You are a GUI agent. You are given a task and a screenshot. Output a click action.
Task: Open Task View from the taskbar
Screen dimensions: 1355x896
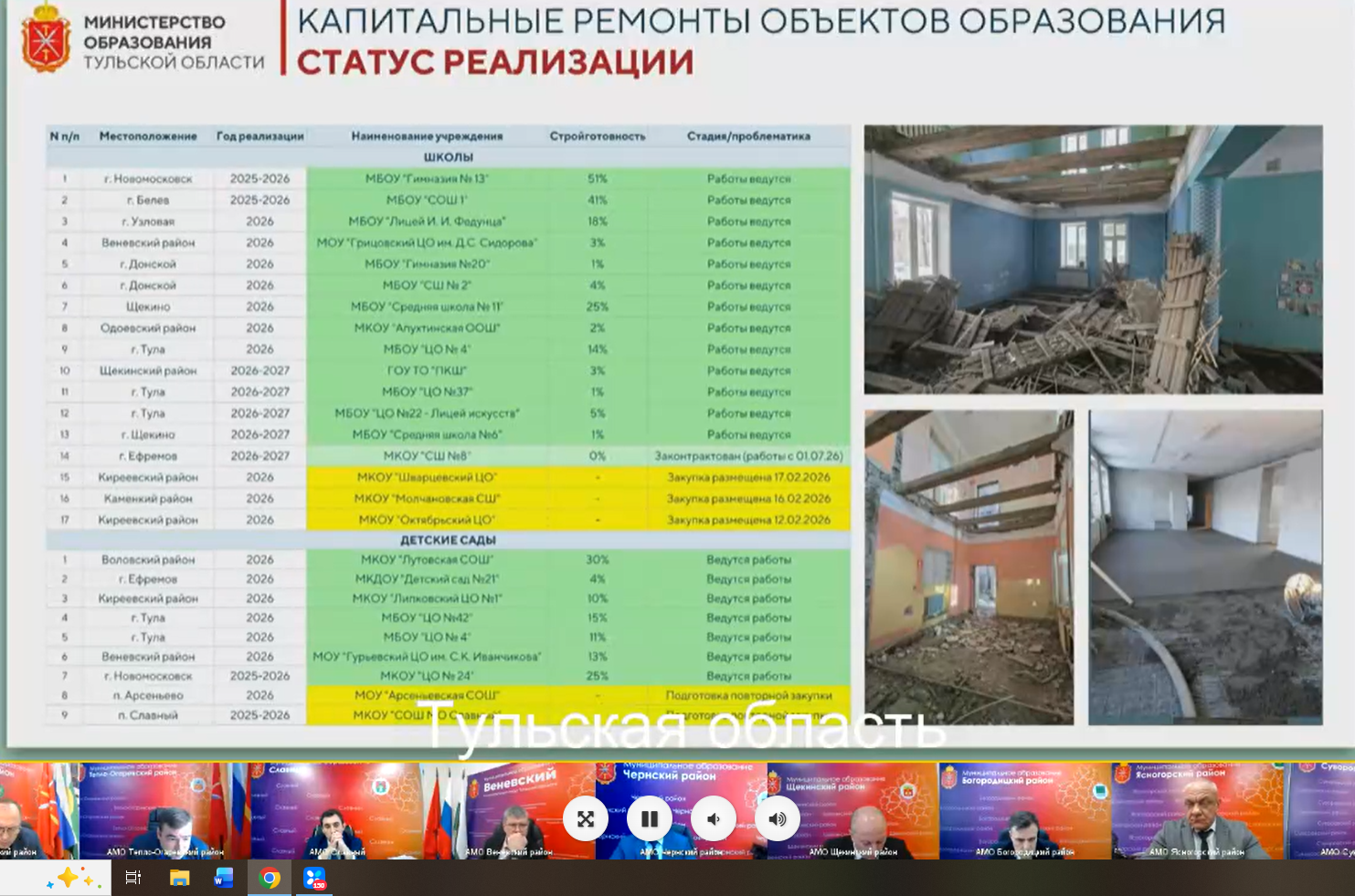pos(133,878)
